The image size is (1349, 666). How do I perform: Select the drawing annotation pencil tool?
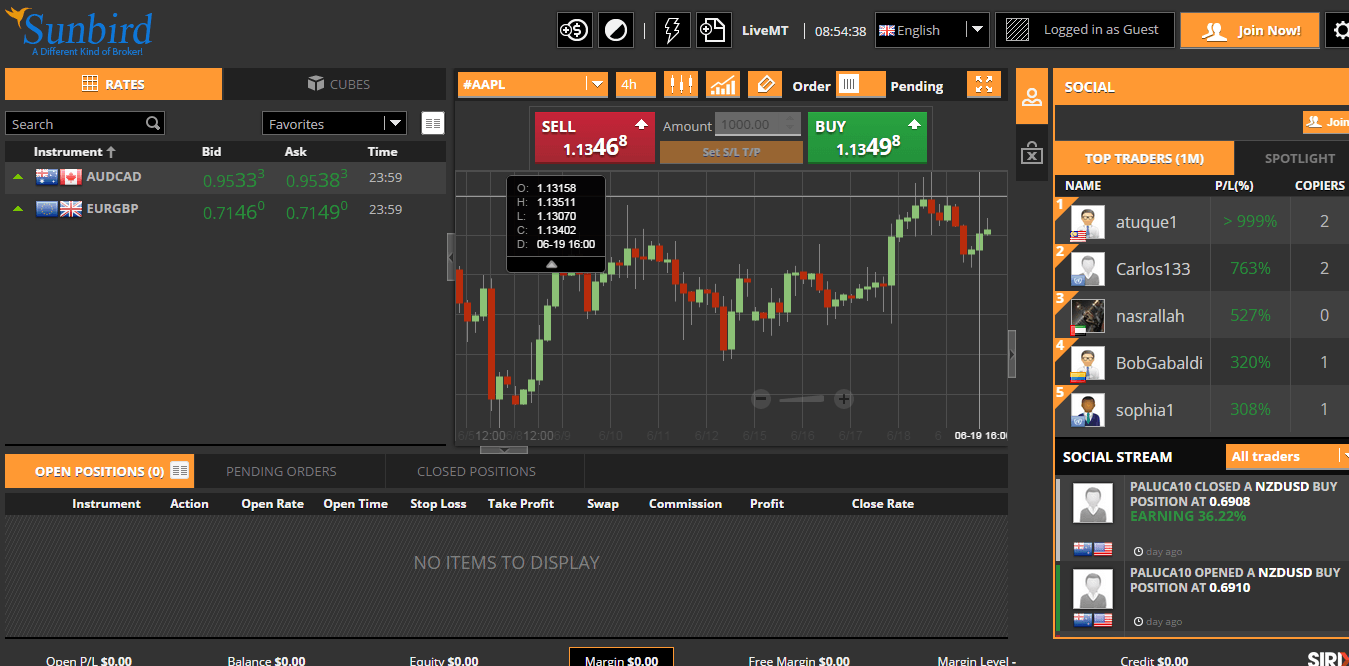(764, 85)
